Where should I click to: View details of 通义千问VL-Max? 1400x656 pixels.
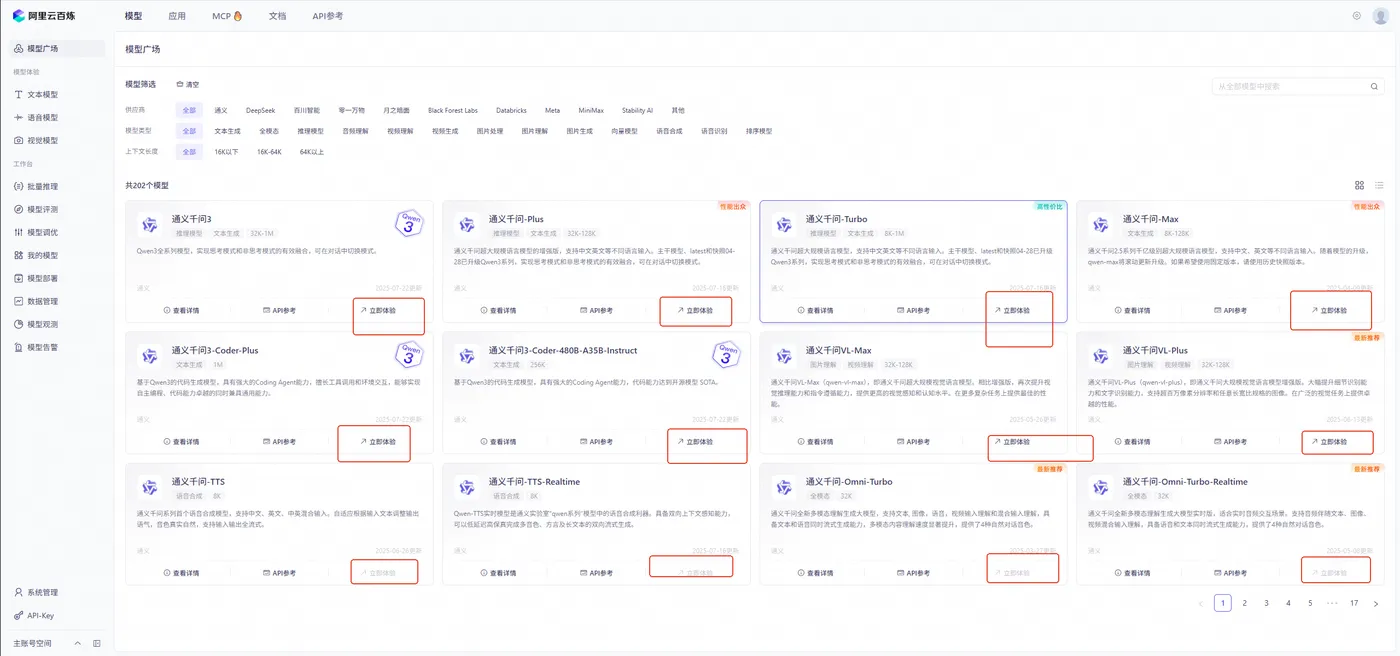pos(815,442)
